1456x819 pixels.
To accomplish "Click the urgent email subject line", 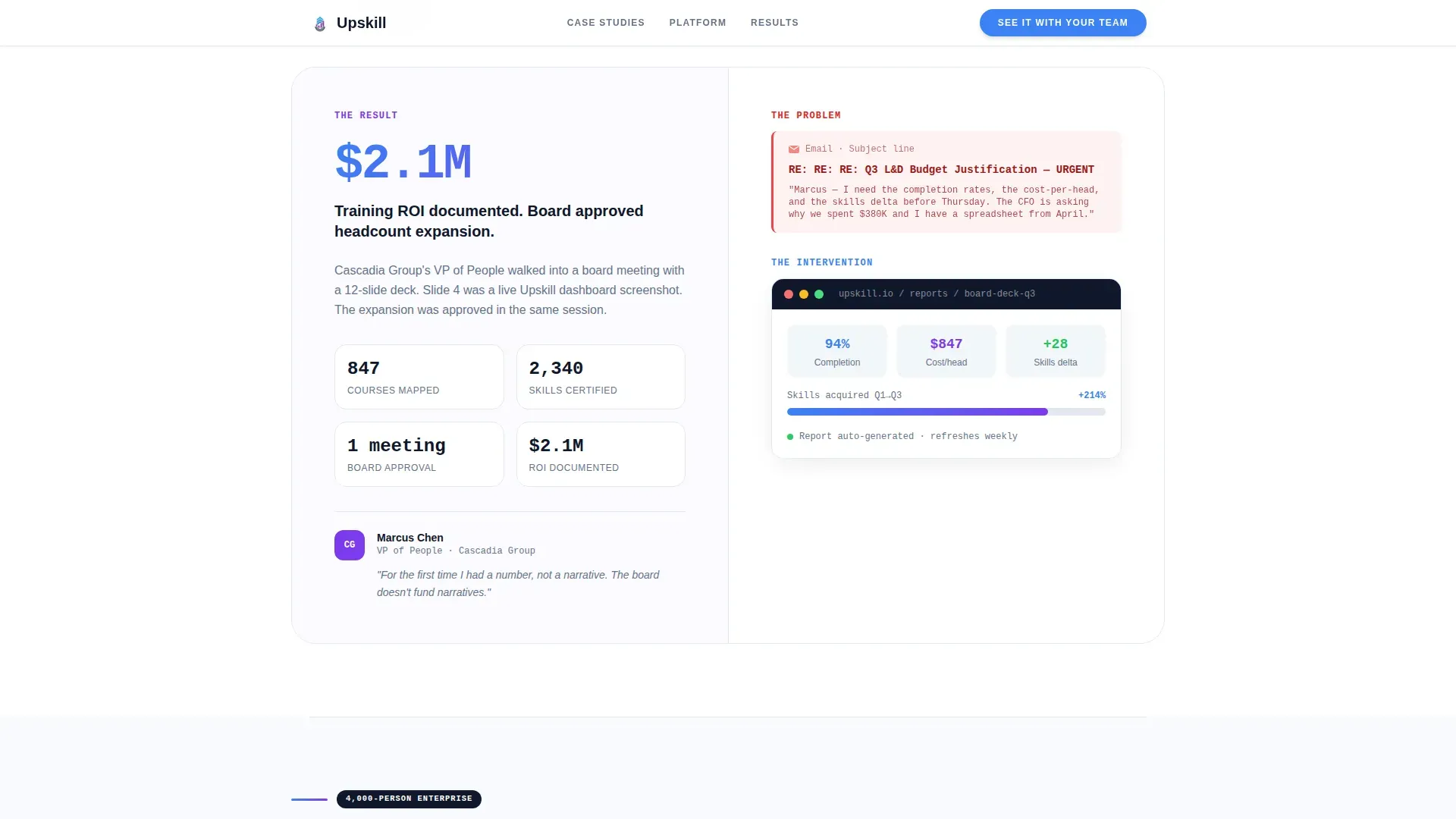I will (941, 170).
